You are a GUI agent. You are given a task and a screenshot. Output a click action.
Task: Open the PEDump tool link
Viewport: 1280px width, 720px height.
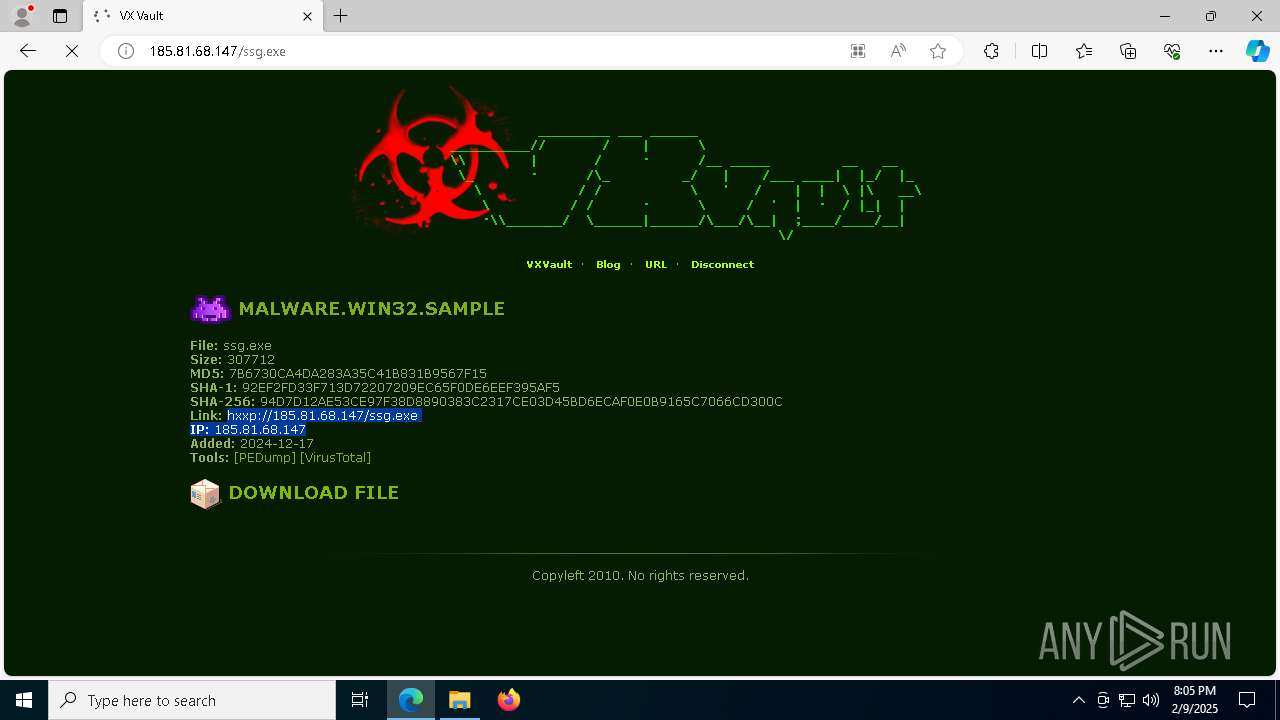click(x=265, y=457)
